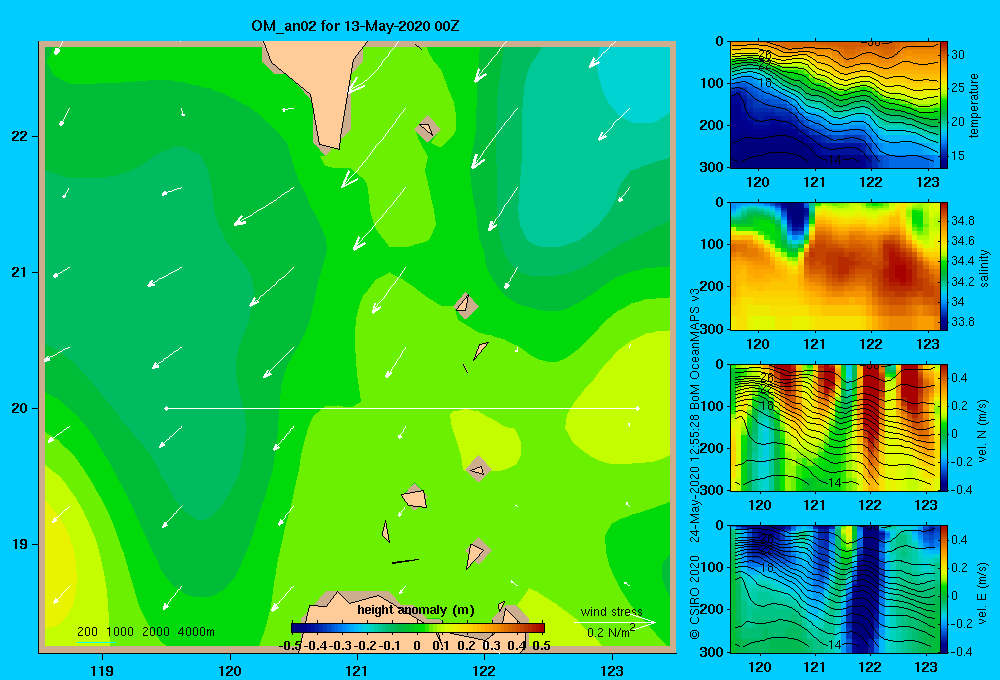Click latitude label 19 on main map
Screen dimensions: 1000x680
pos(20,544)
